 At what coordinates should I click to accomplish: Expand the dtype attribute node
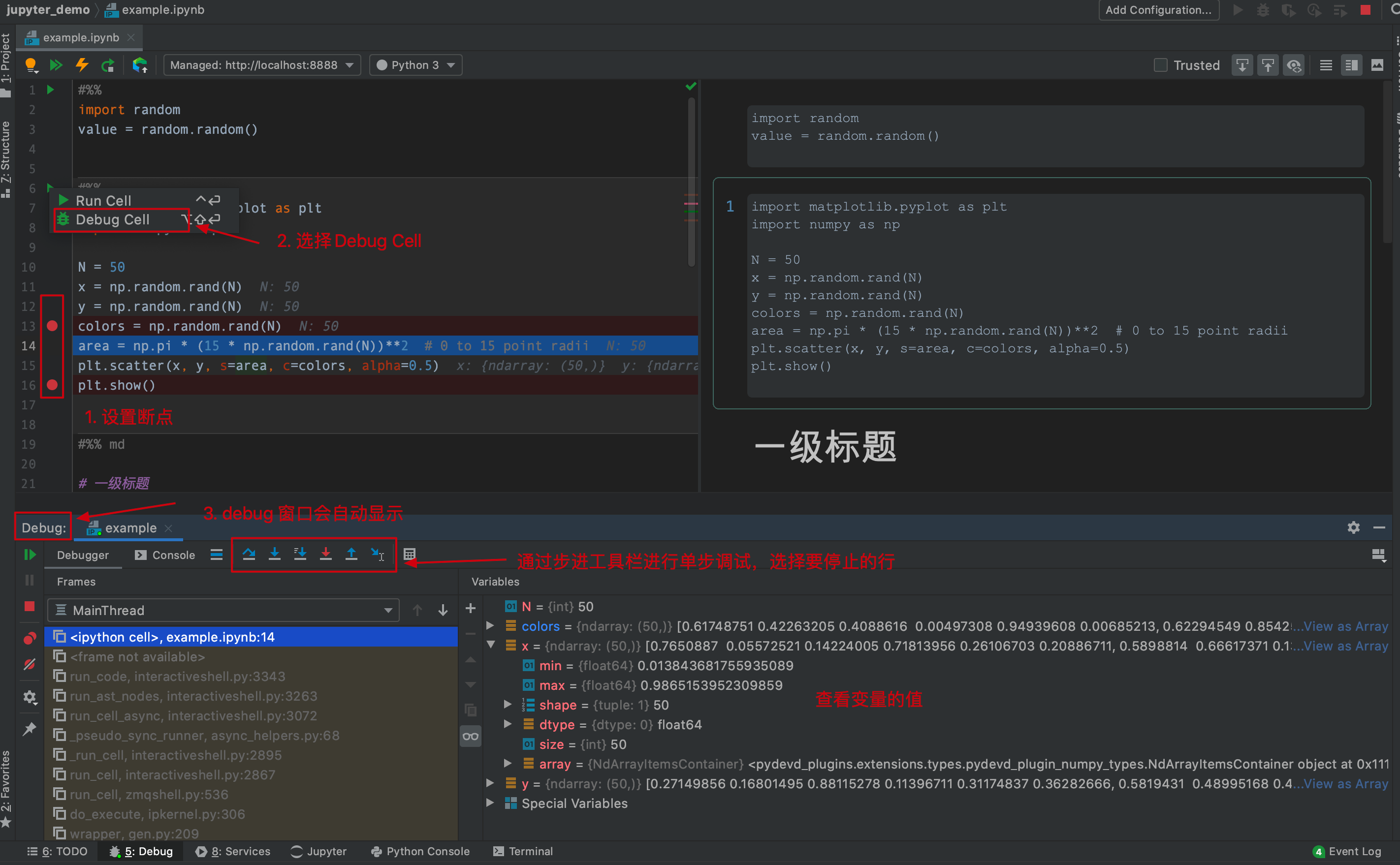[508, 724]
